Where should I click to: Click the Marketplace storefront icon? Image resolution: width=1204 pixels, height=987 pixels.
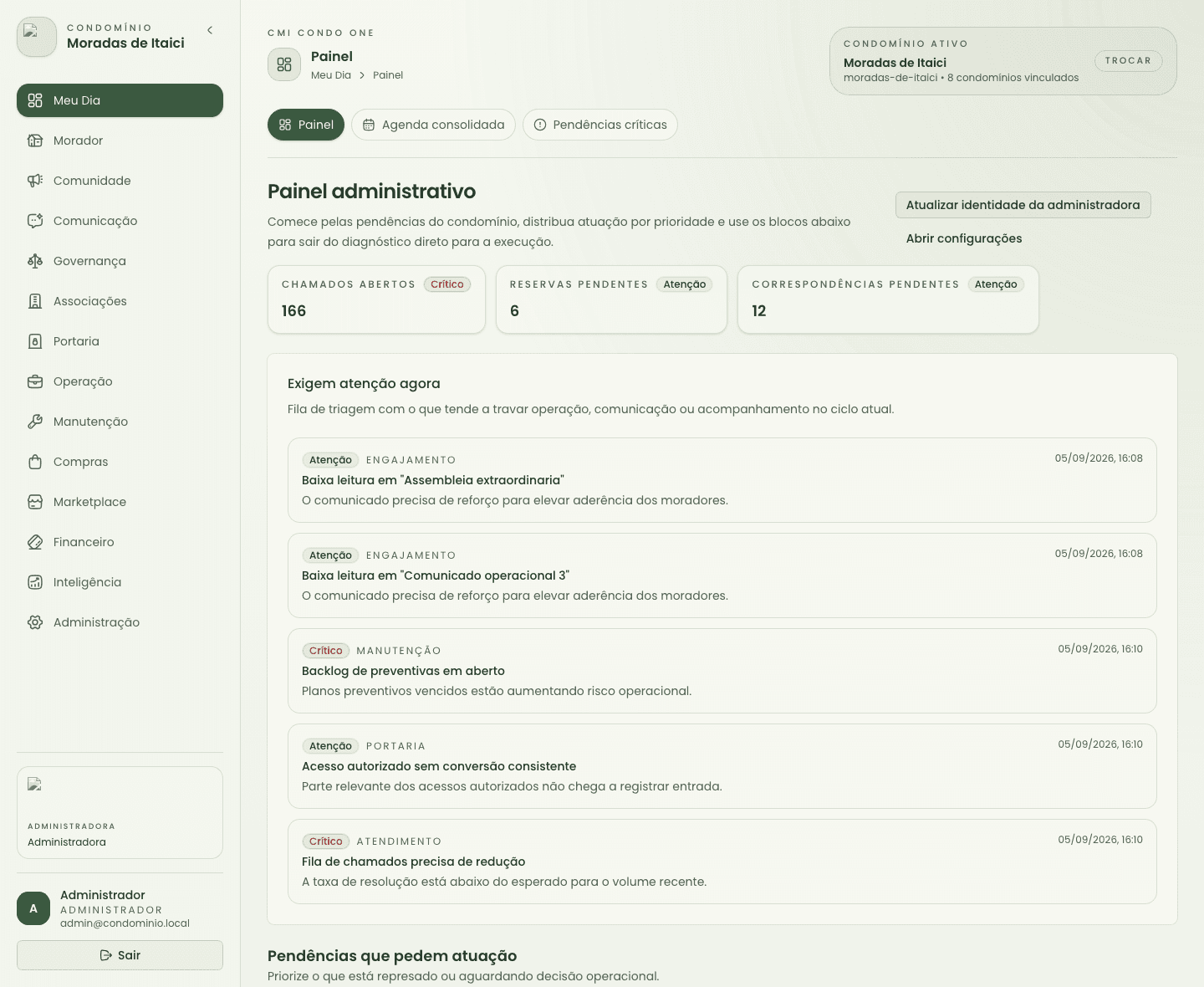pyautogui.click(x=35, y=502)
